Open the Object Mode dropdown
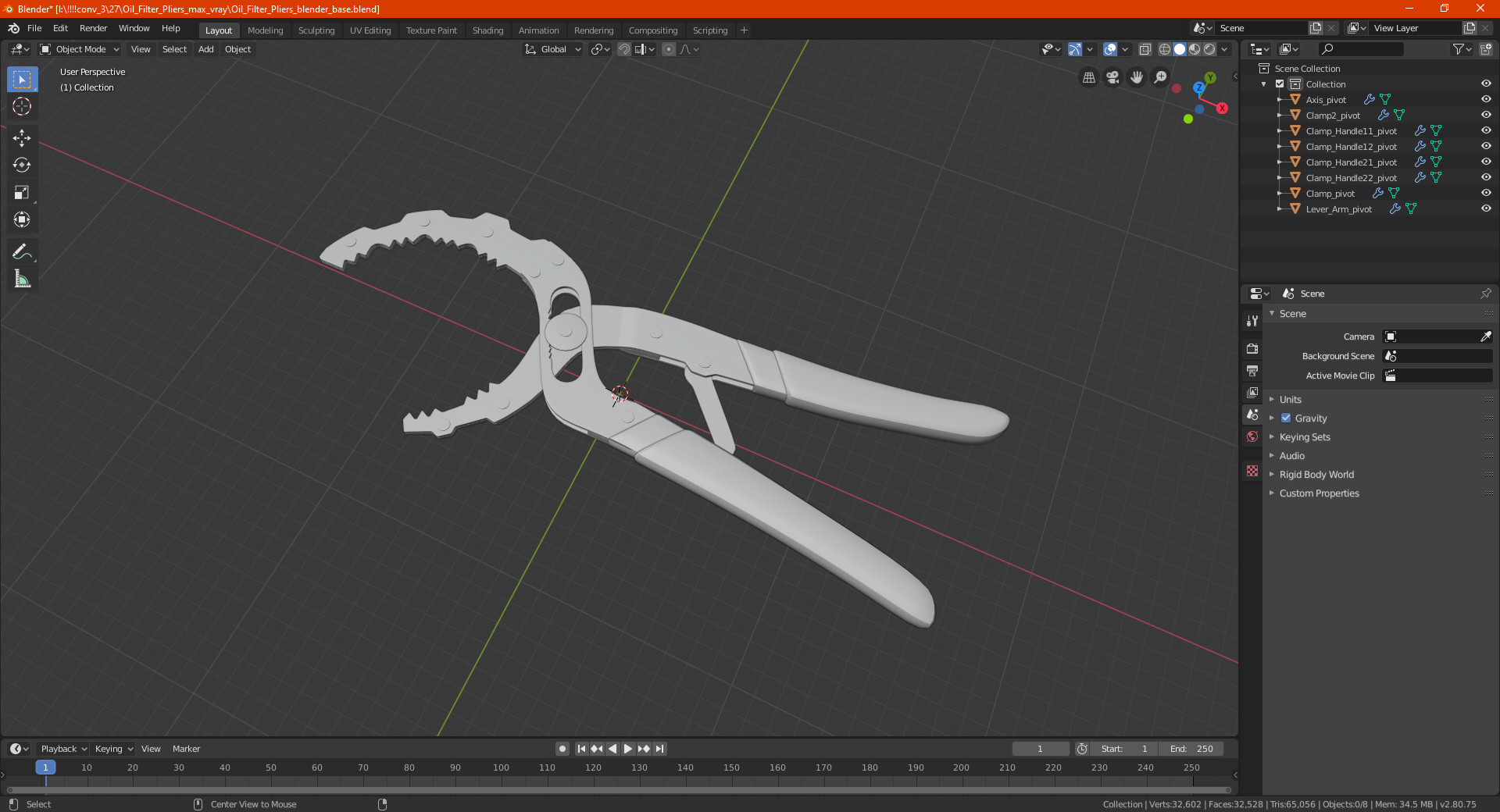The height and width of the screenshot is (812, 1500). click(x=80, y=49)
